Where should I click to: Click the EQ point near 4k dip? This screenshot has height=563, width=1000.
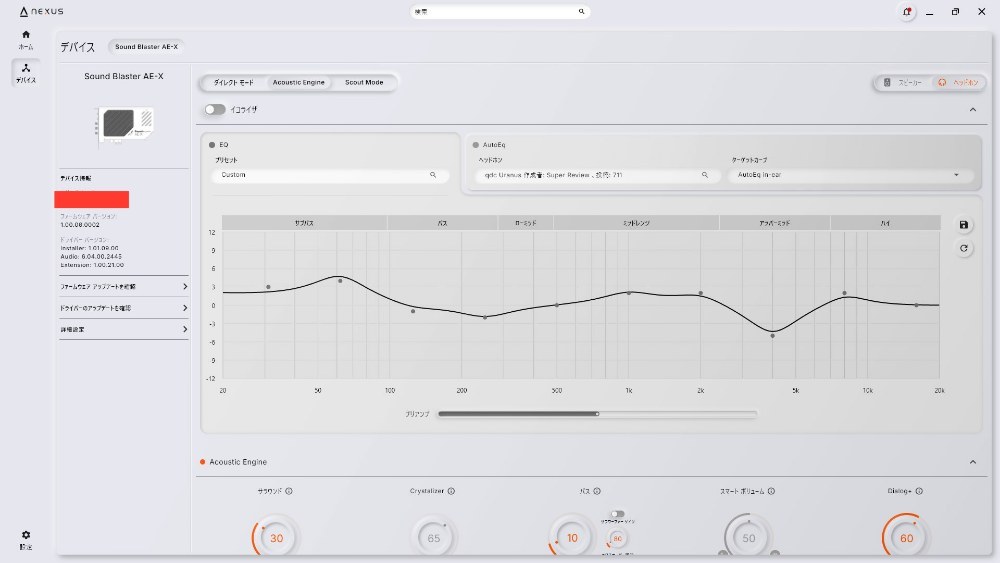click(x=773, y=335)
